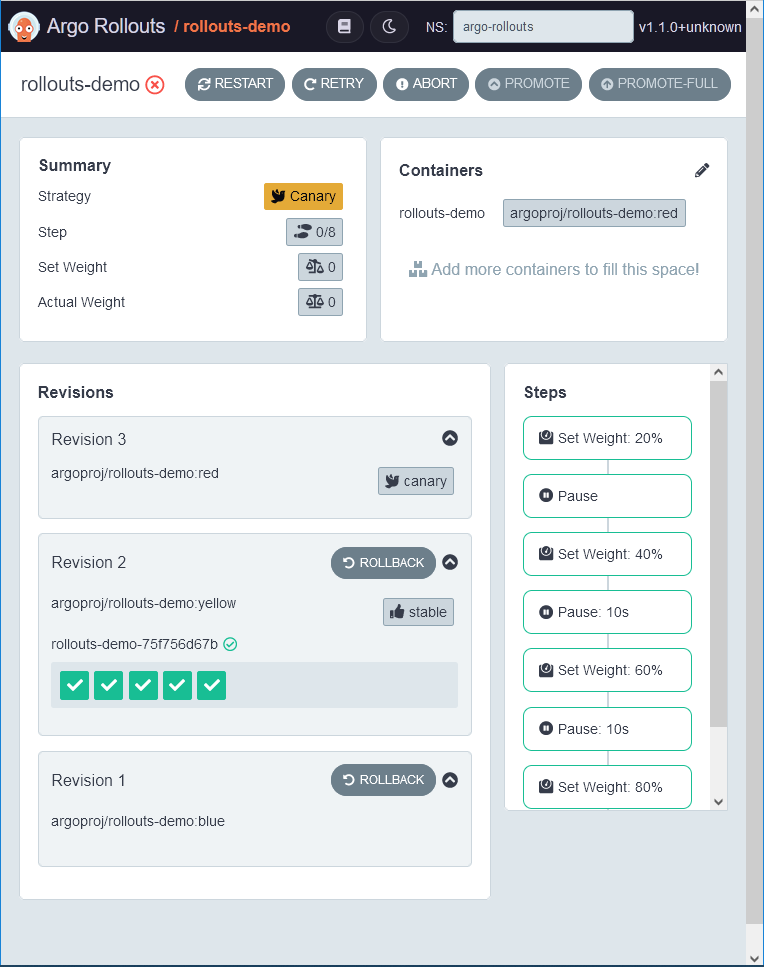Select the argoproj/rollouts-demo:red image field
The image size is (764, 967).
coord(594,213)
